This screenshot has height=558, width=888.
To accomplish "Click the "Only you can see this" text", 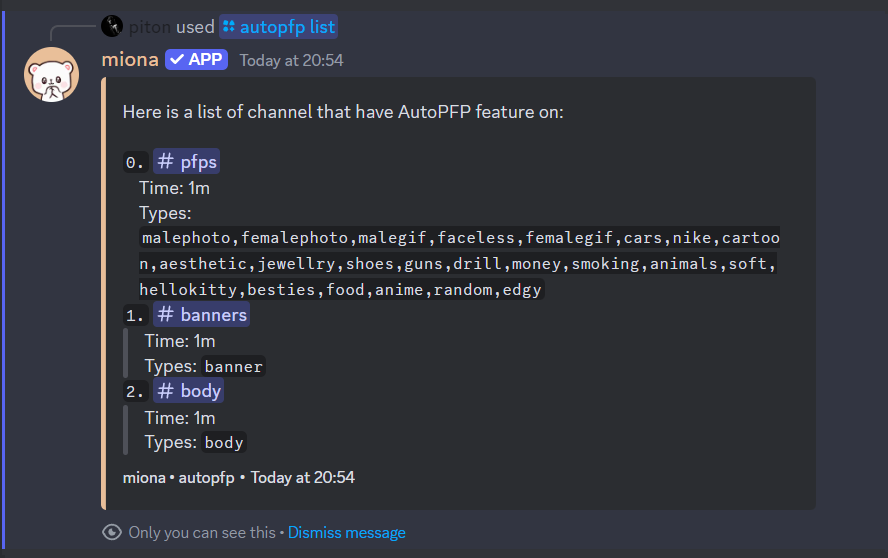I will point(202,533).
